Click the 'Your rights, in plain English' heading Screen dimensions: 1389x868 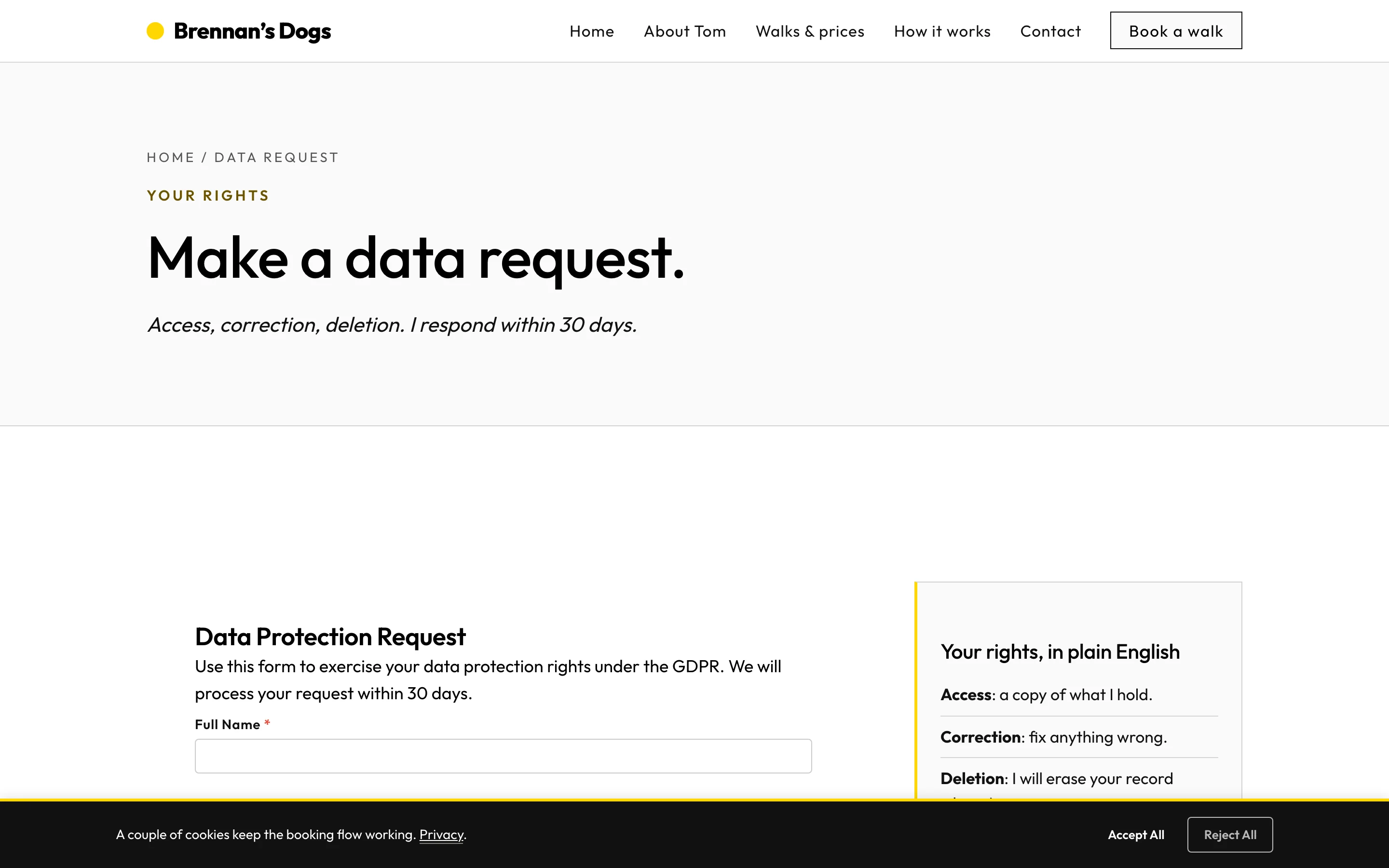(x=1060, y=652)
